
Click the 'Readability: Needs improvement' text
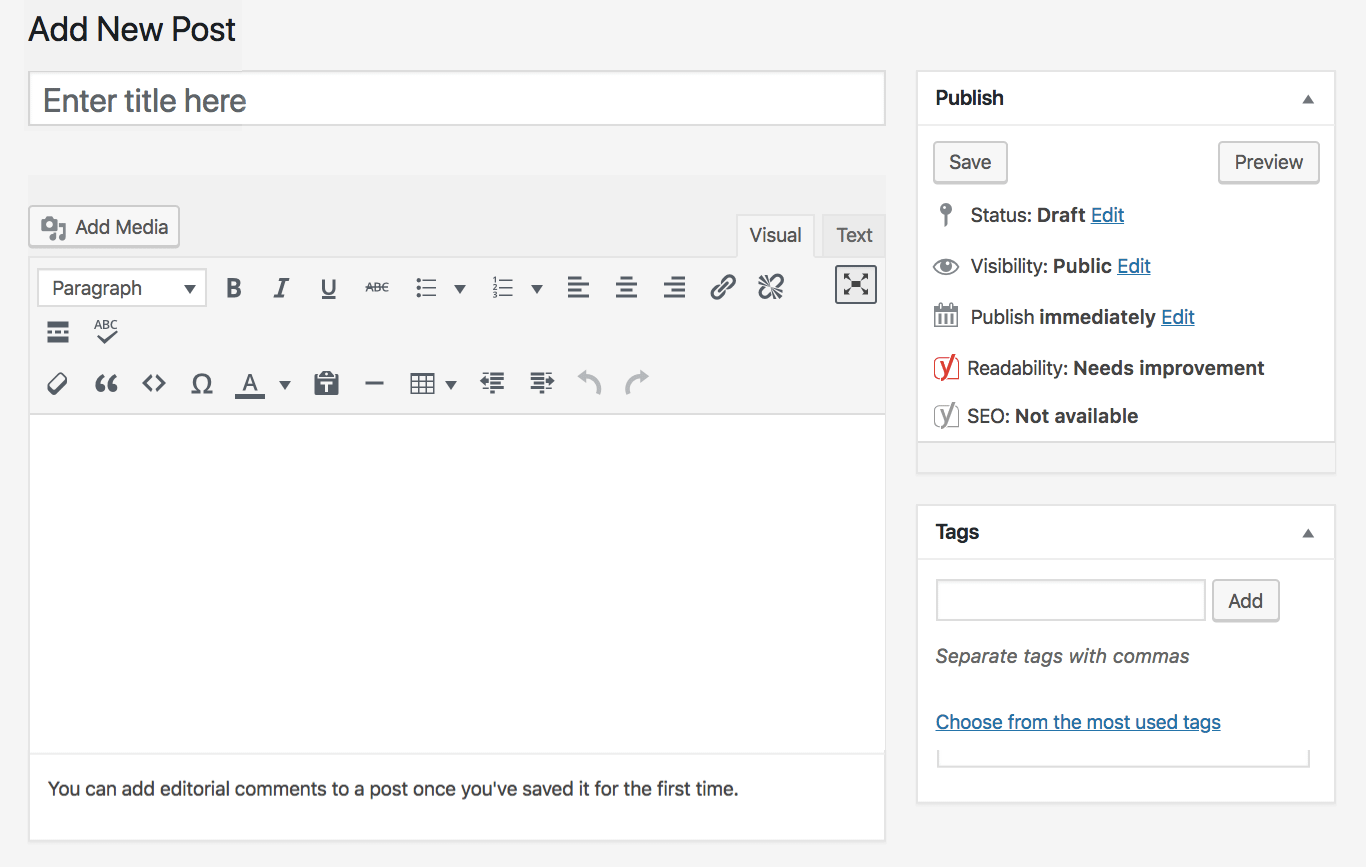(x=1116, y=368)
